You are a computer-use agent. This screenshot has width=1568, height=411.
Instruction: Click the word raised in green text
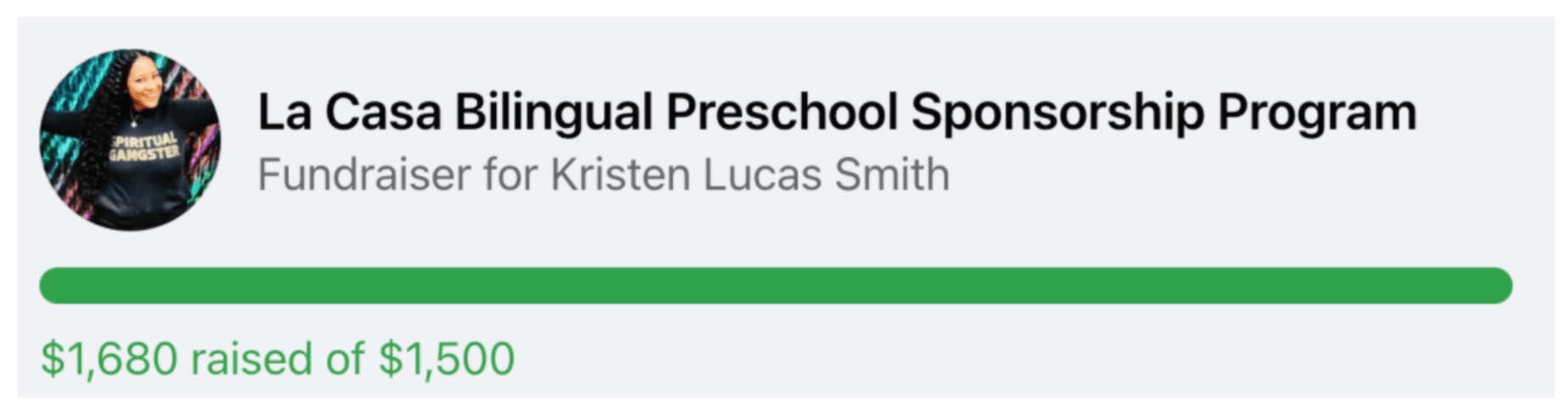pyautogui.click(x=251, y=358)
